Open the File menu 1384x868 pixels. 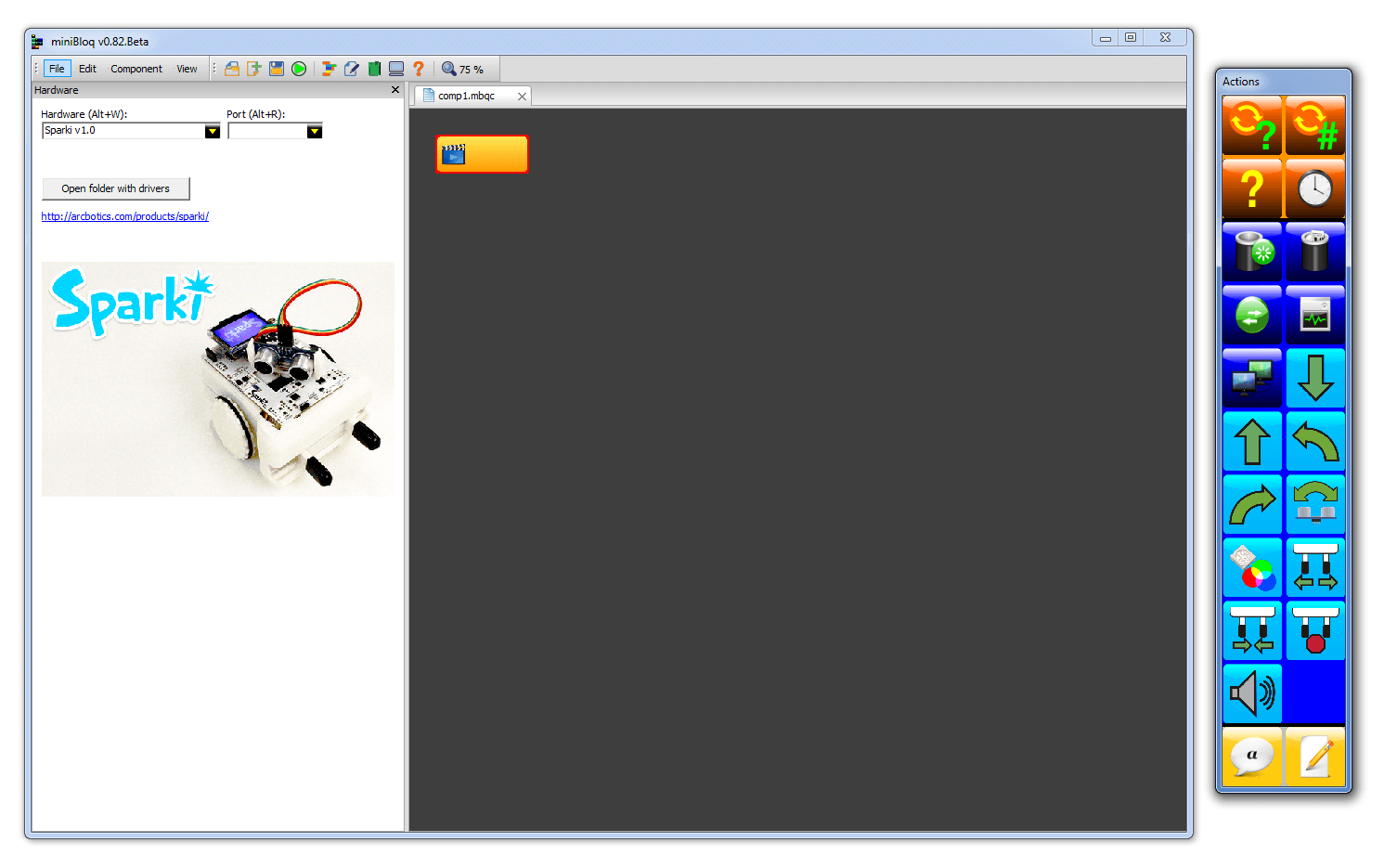tap(57, 69)
